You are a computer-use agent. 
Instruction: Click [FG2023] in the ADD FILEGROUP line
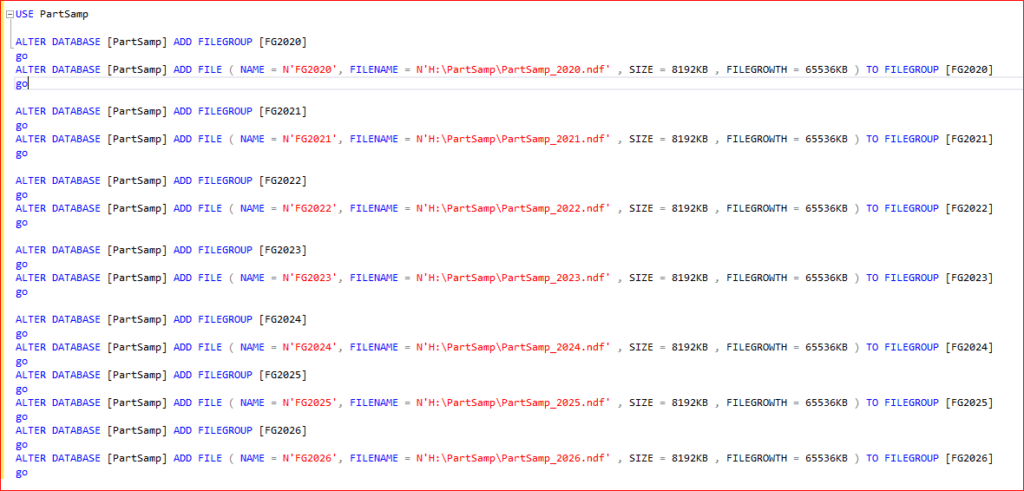click(282, 250)
